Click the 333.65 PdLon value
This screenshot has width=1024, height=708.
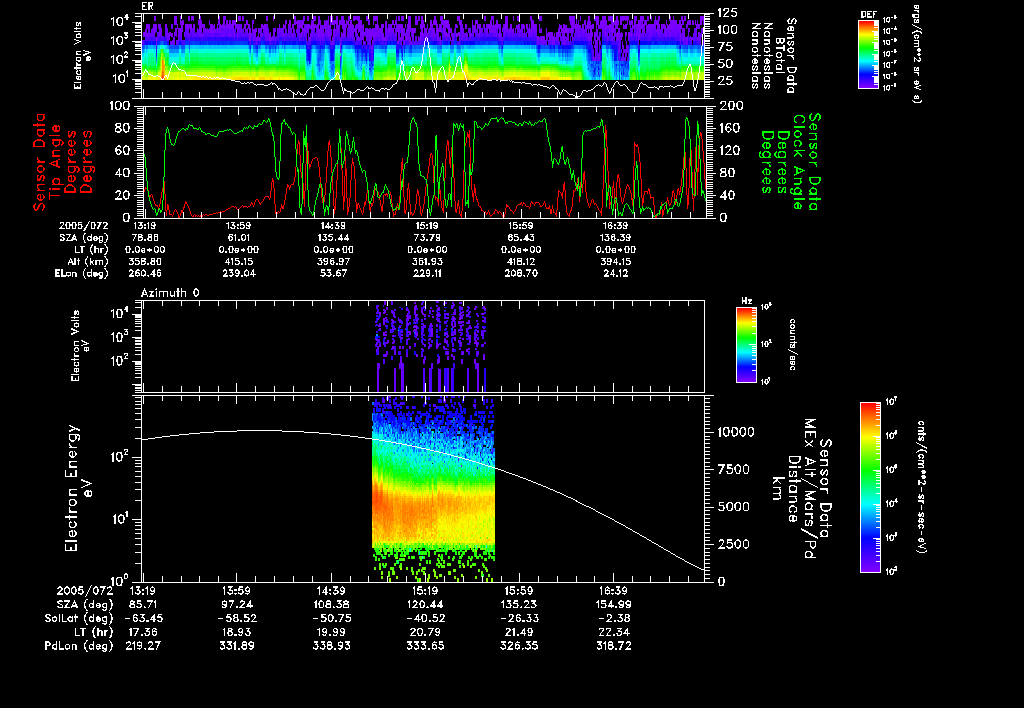[x=427, y=646]
